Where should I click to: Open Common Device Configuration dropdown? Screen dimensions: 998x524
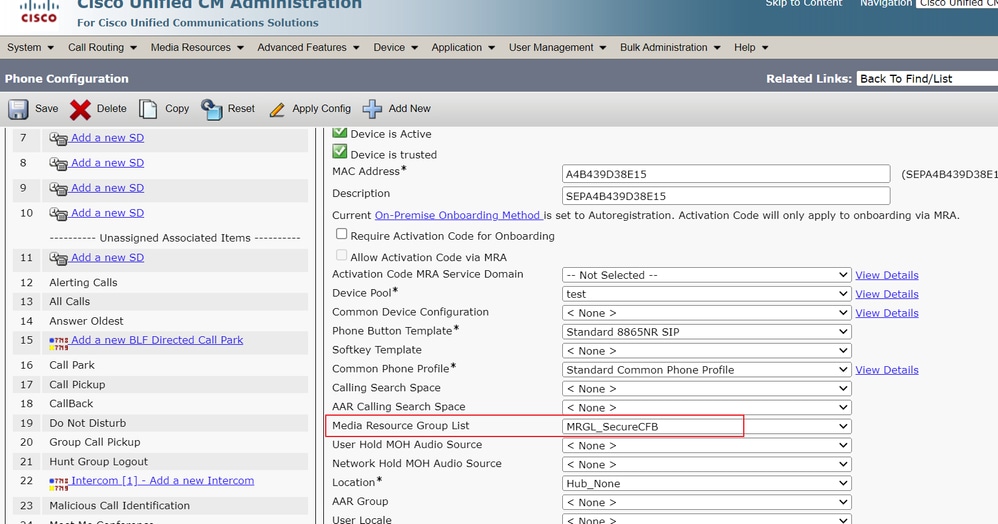706,313
